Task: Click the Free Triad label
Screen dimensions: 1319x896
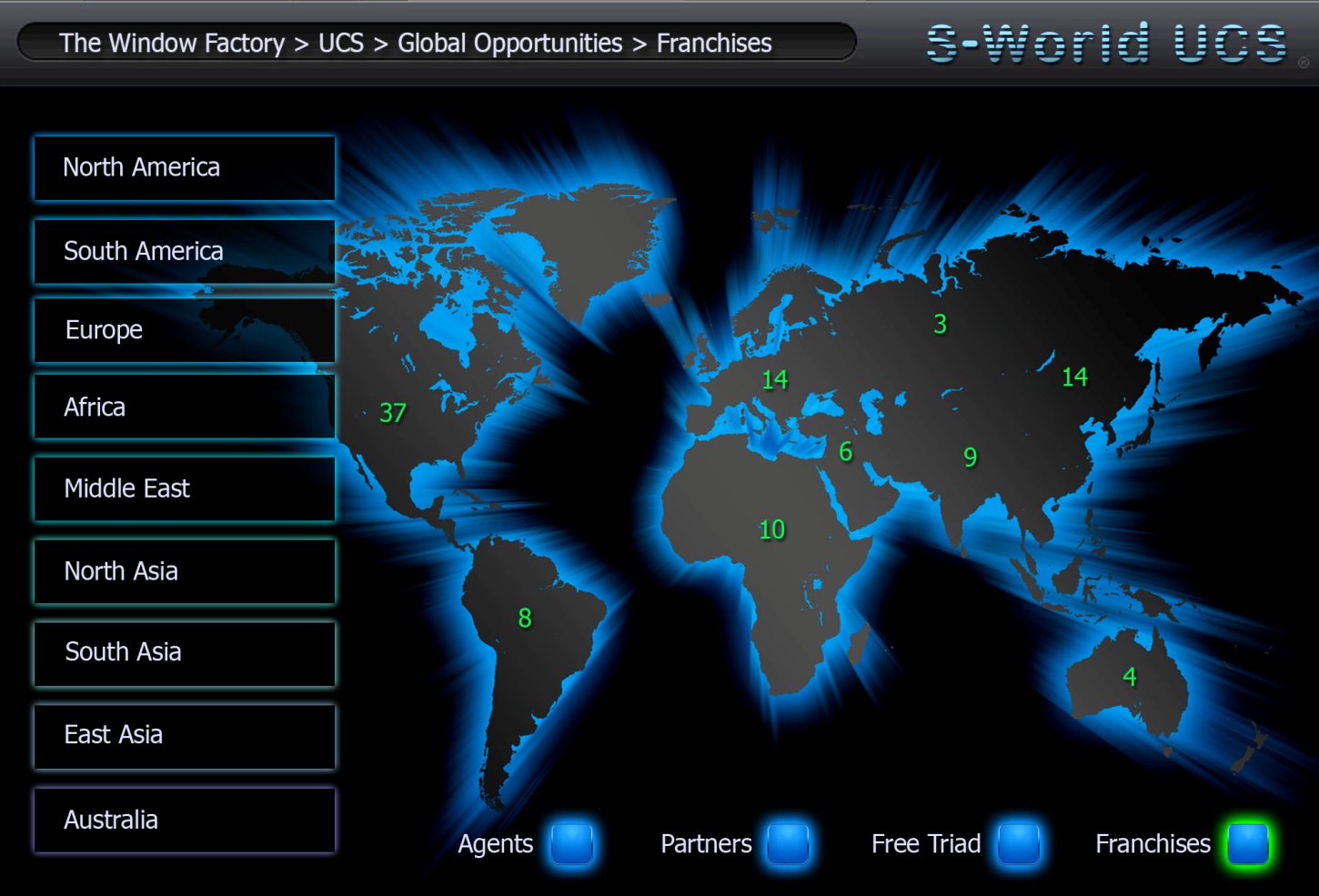Action: (x=926, y=844)
